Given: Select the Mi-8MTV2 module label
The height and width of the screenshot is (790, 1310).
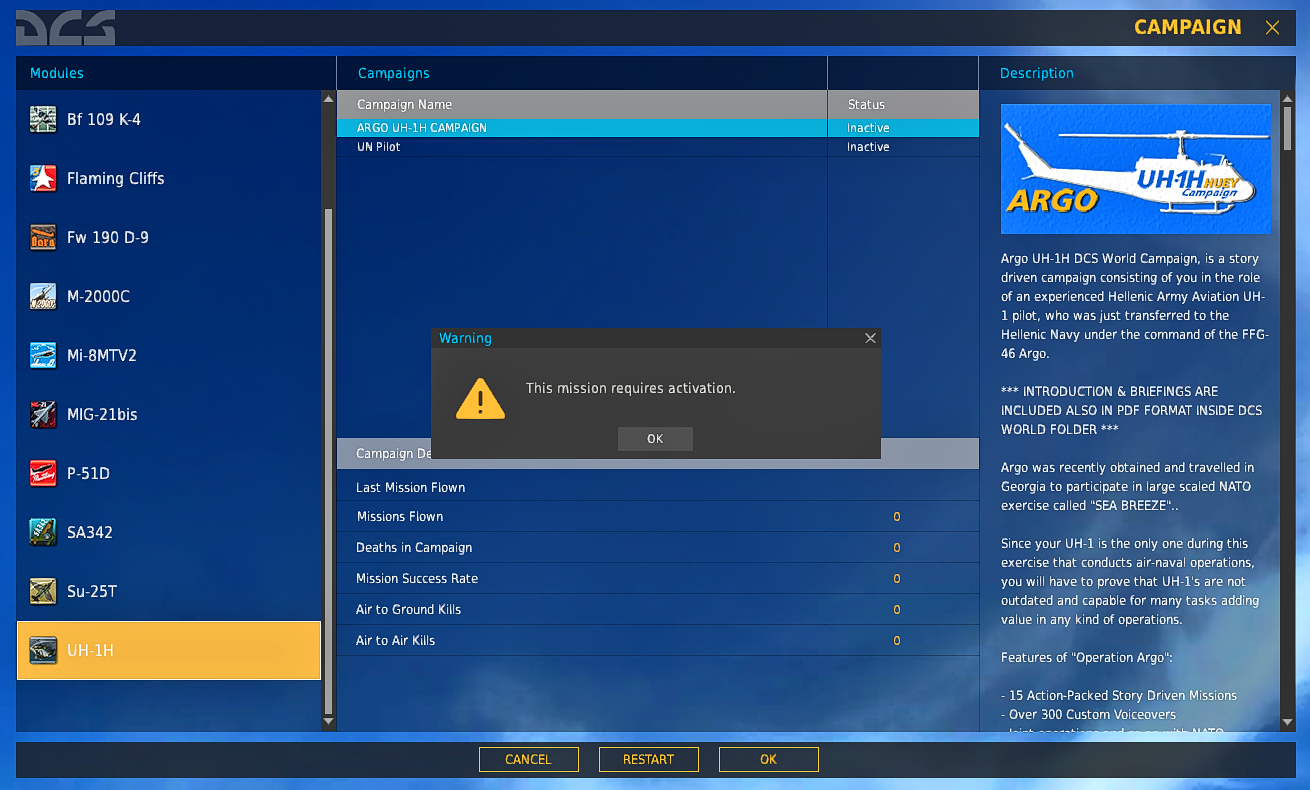Looking at the screenshot, I should click(101, 356).
